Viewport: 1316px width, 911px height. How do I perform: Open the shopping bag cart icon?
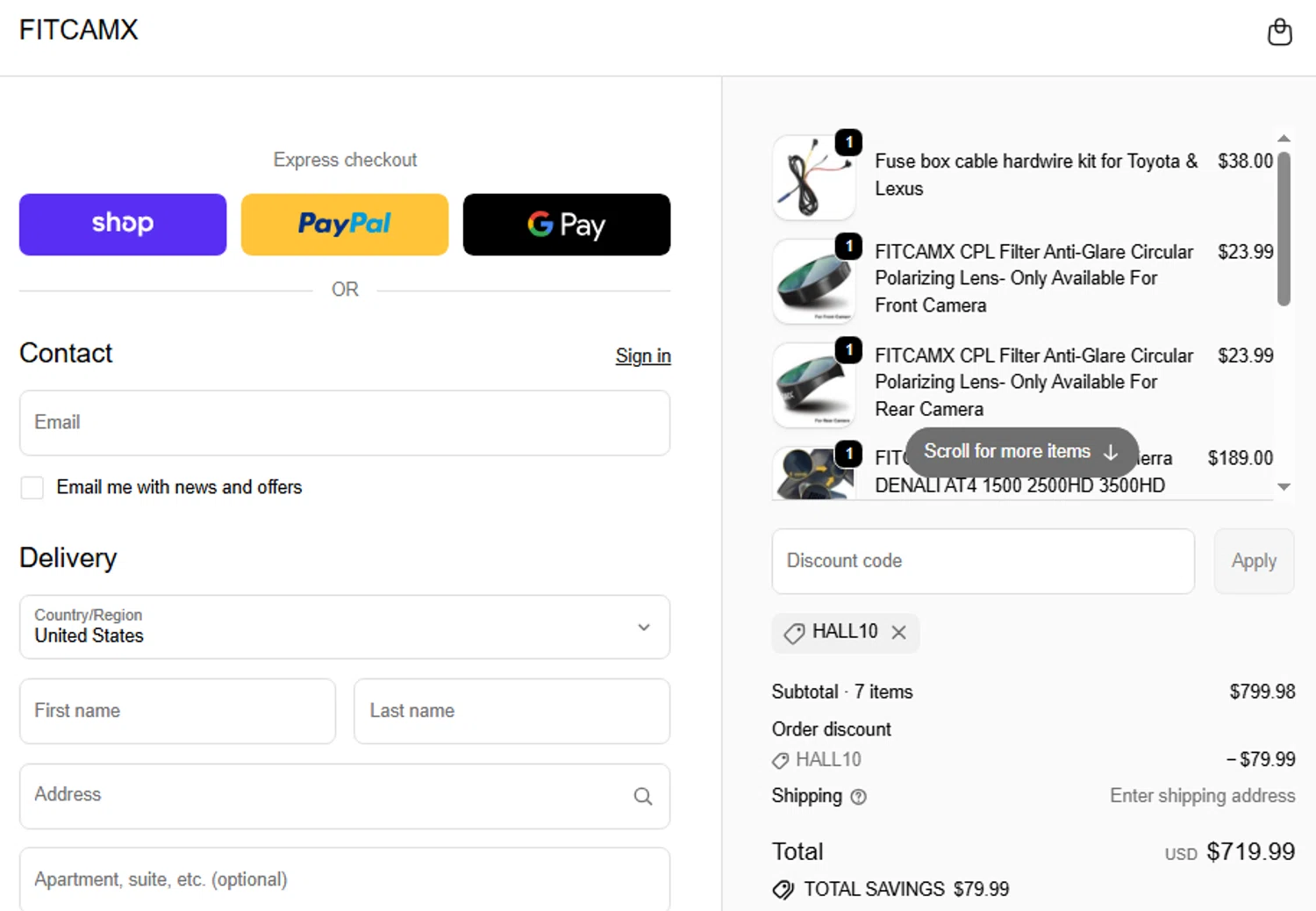coord(1279,32)
